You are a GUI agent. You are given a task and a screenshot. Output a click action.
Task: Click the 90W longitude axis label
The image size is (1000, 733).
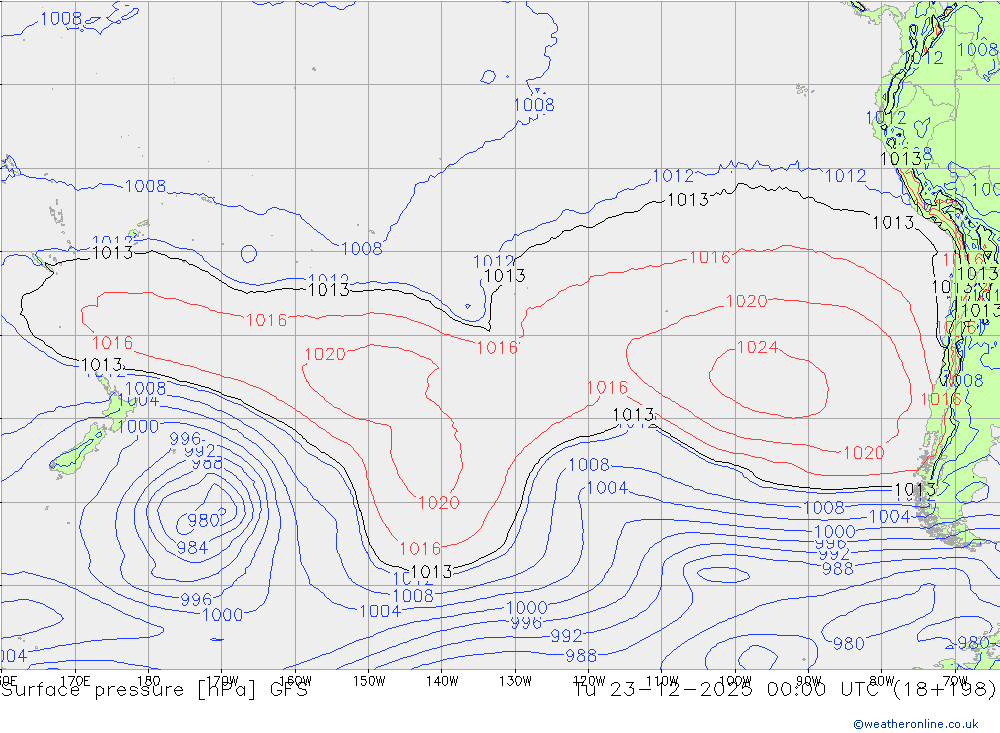point(809,681)
